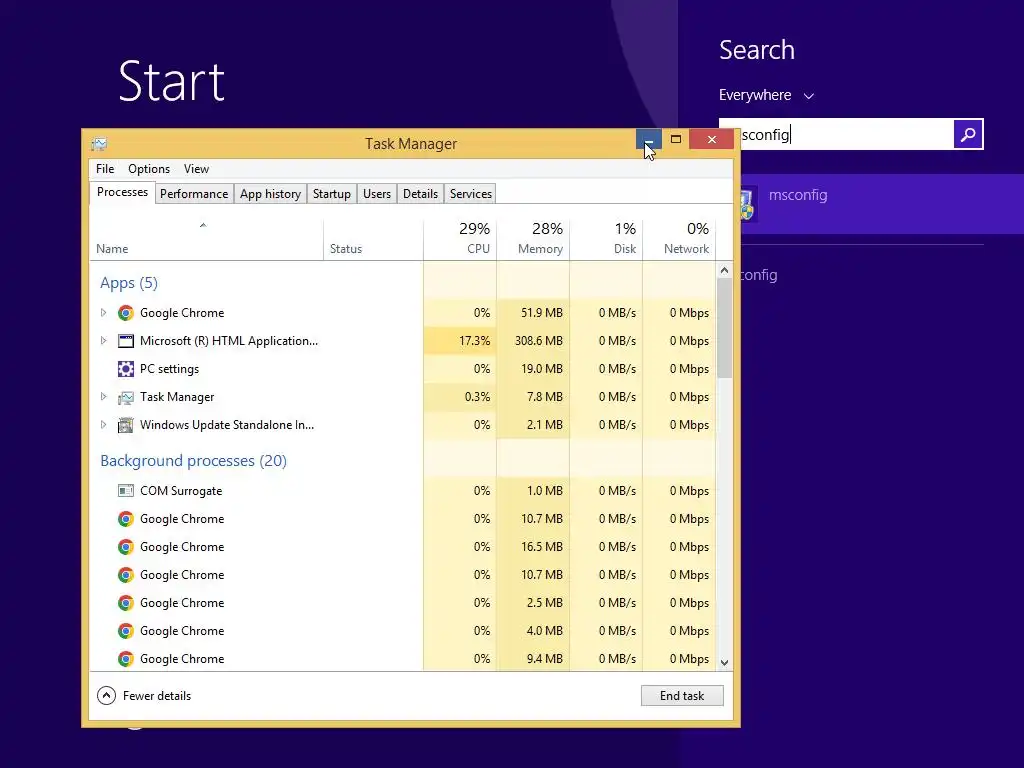Click the scrollbar down arrow

point(724,662)
